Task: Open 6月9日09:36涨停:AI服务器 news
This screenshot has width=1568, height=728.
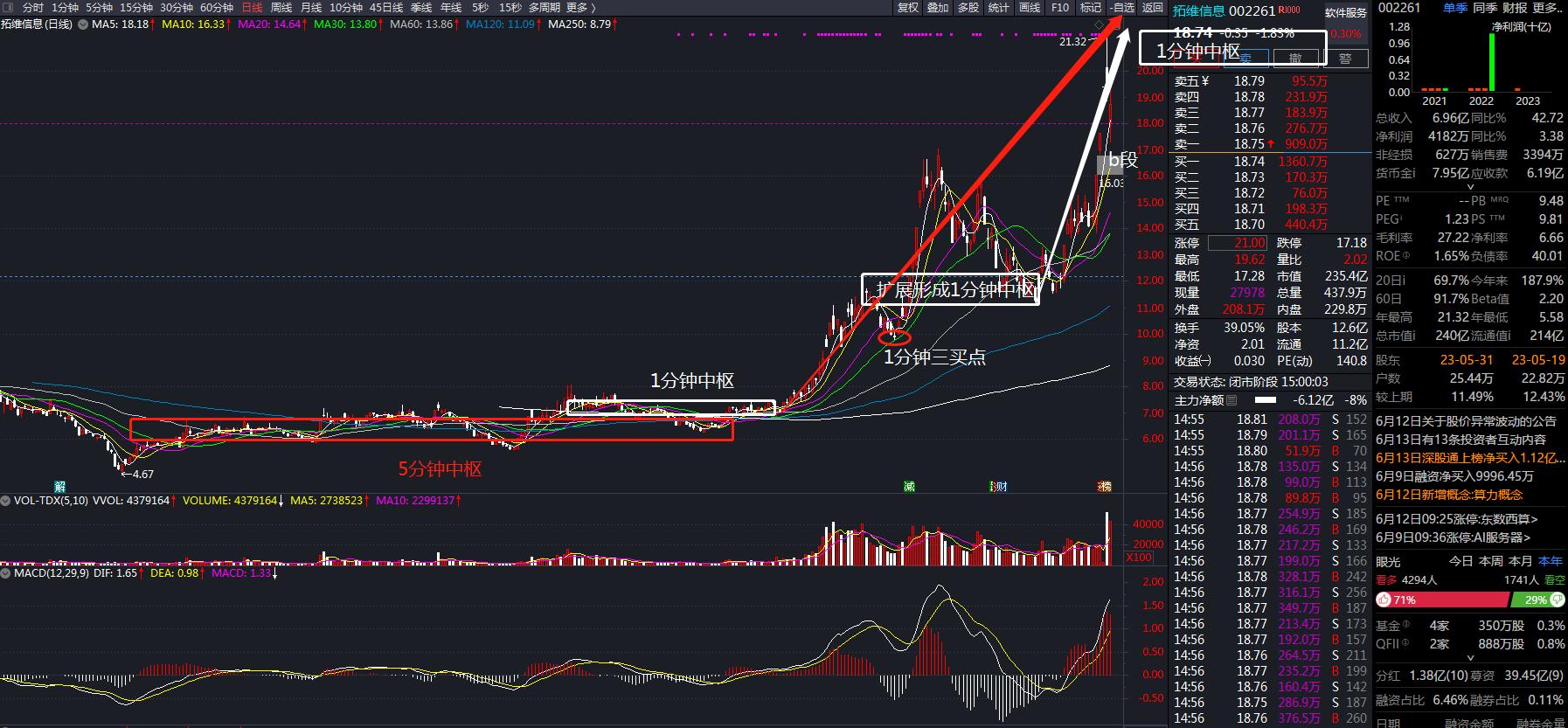Action: click(x=1452, y=537)
